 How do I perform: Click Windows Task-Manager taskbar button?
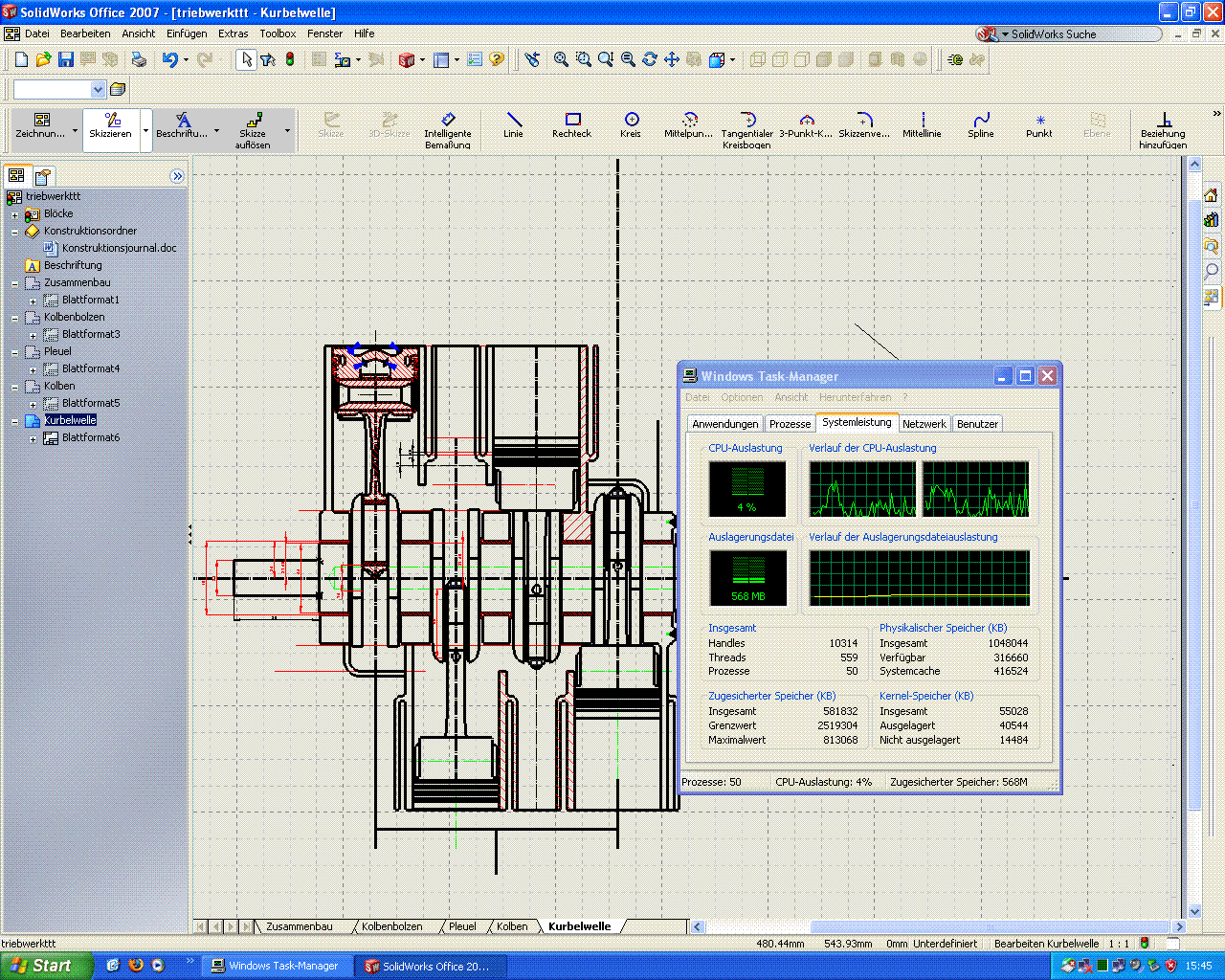(276, 966)
